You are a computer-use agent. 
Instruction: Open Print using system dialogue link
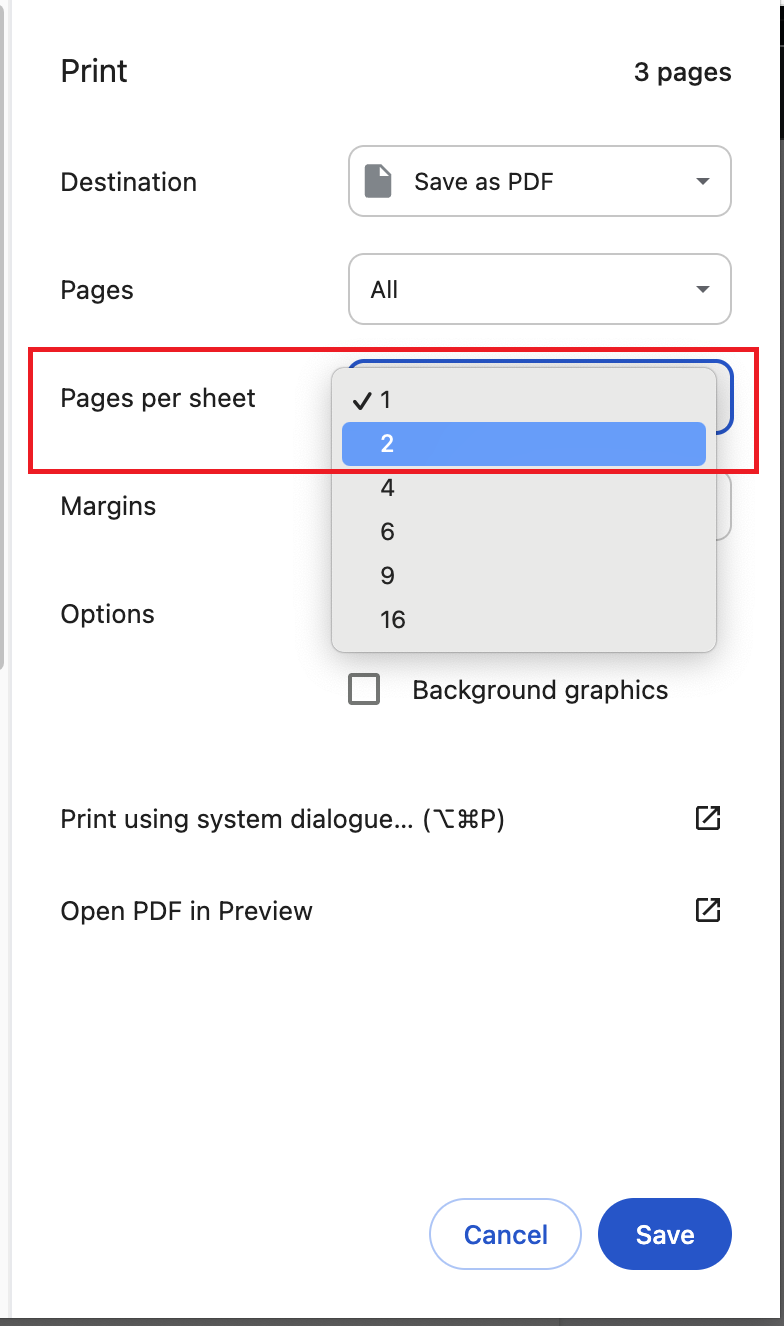coord(283,819)
